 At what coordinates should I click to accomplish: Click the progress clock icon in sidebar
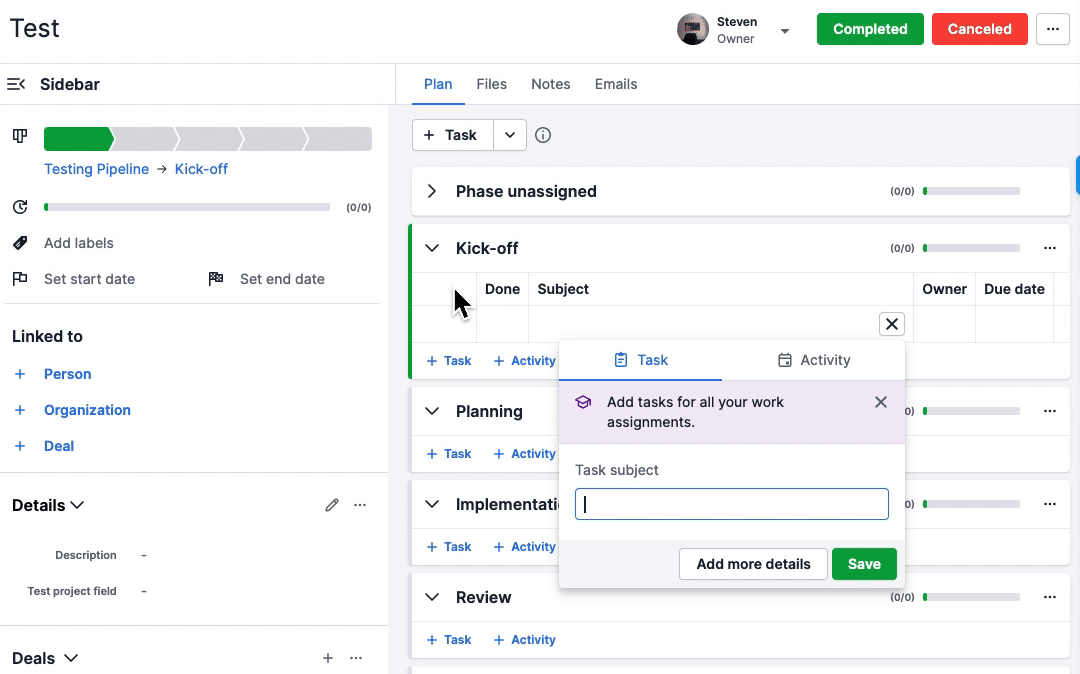click(18, 206)
